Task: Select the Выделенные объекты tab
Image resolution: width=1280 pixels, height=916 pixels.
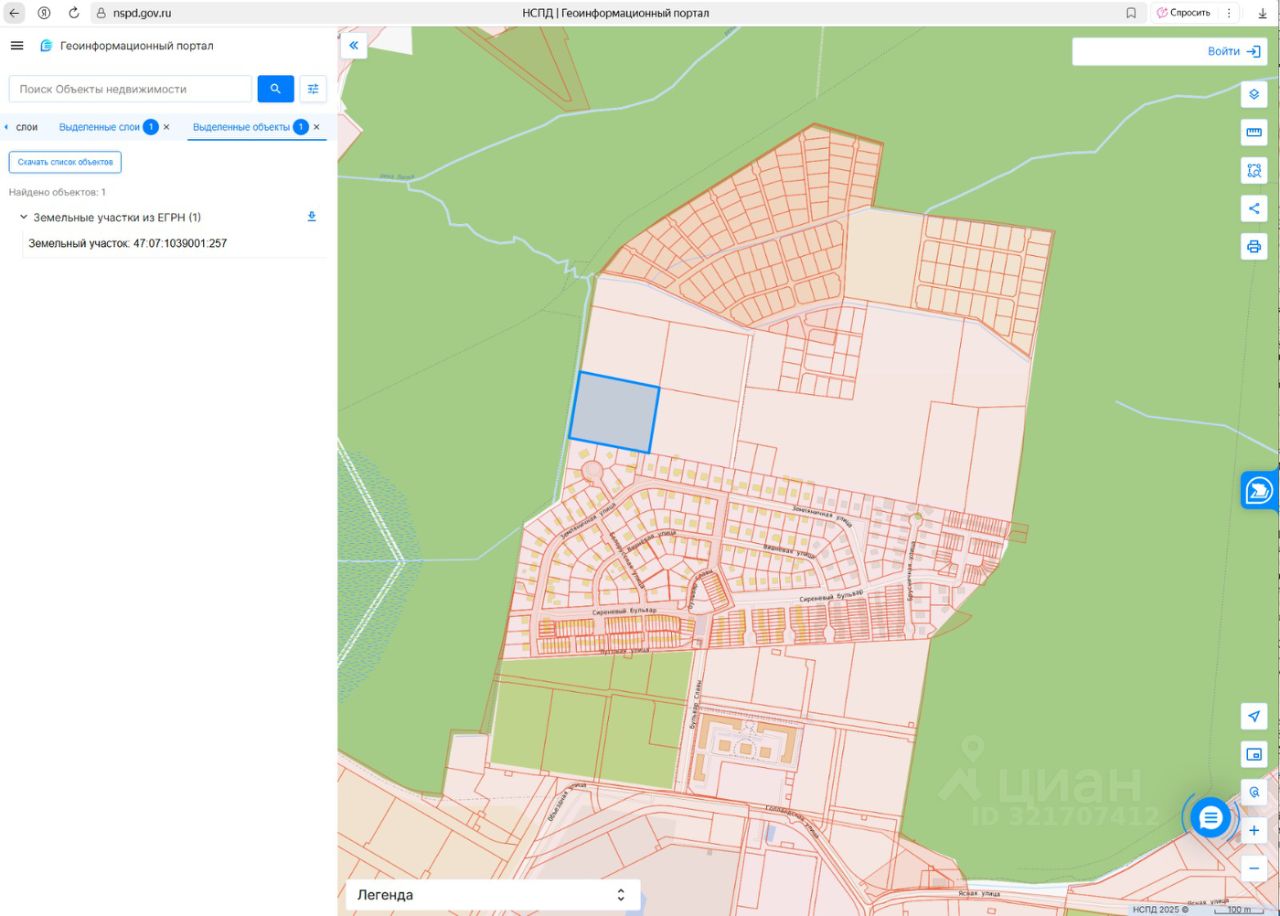Action: [x=241, y=127]
